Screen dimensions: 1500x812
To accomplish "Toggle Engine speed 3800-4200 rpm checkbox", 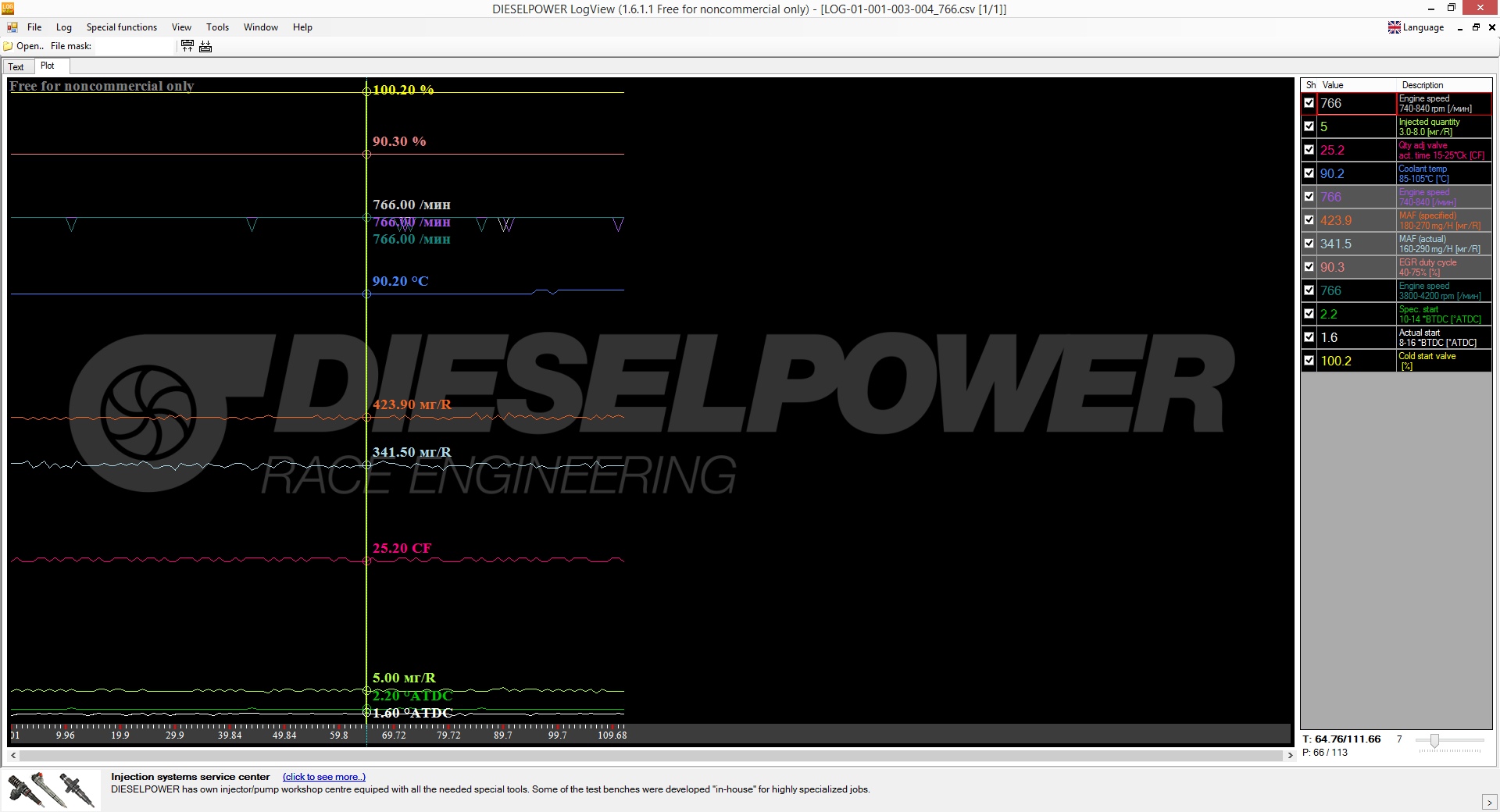I will point(1309,290).
